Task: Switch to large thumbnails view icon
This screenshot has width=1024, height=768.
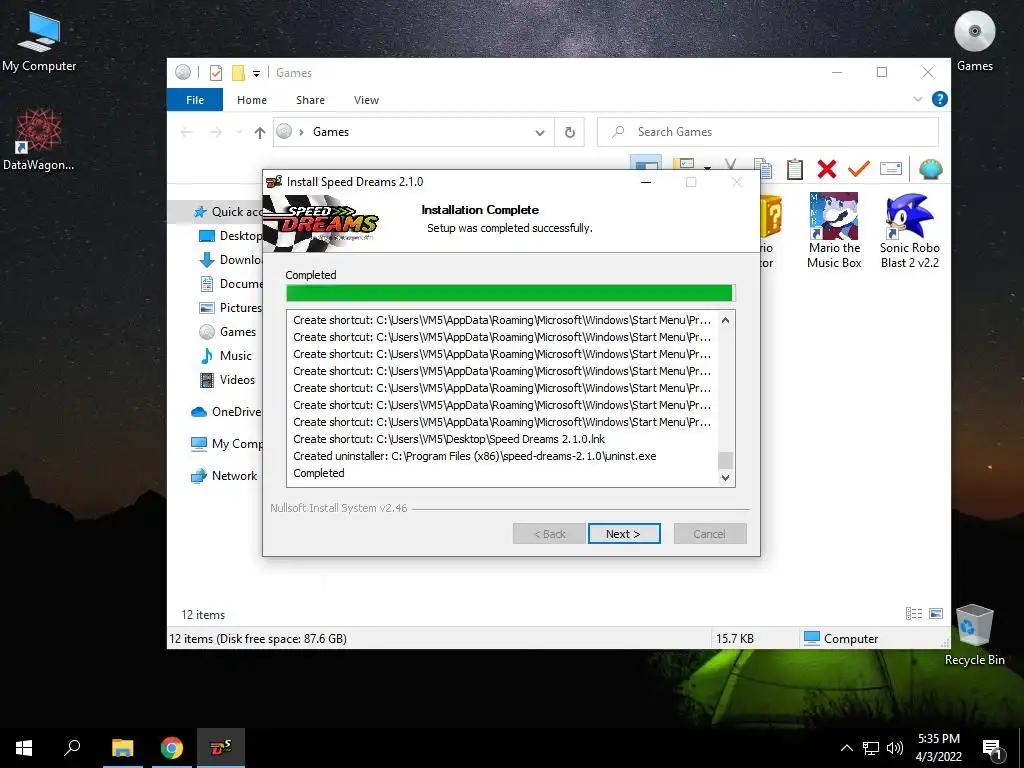Action: tap(936, 613)
